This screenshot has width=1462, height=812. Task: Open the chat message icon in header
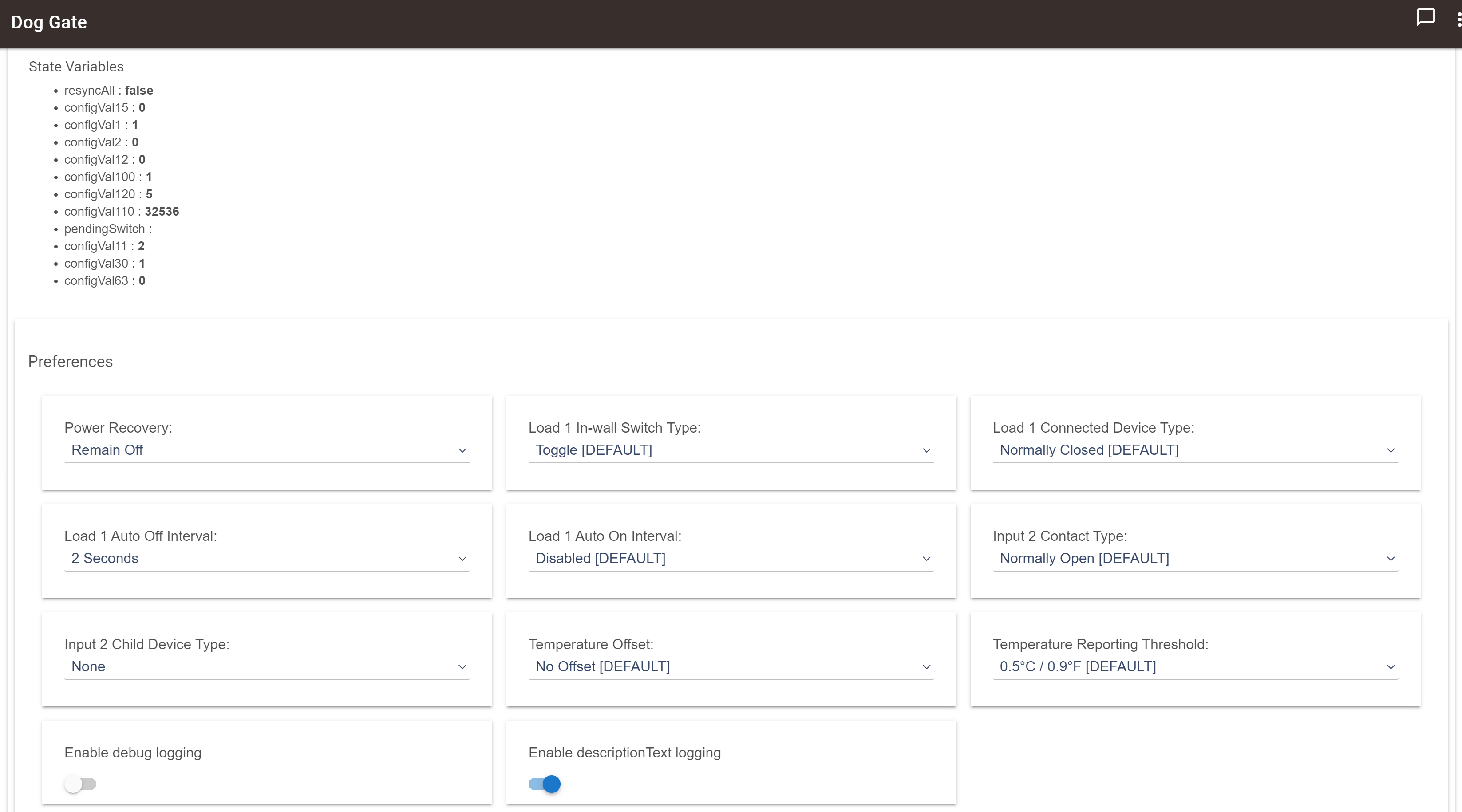point(1425,18)
